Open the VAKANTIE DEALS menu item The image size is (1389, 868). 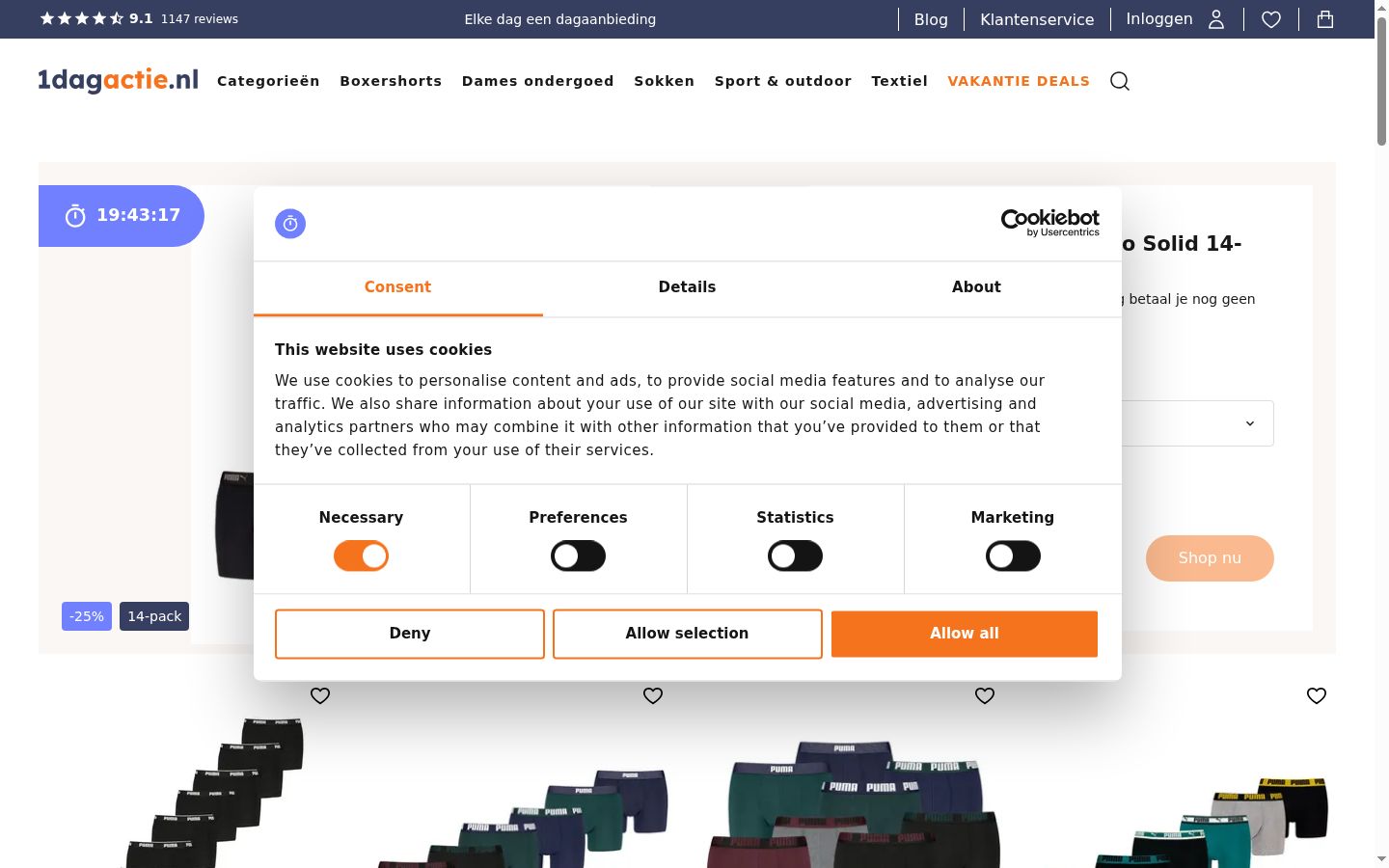[x=1019, y=81]
